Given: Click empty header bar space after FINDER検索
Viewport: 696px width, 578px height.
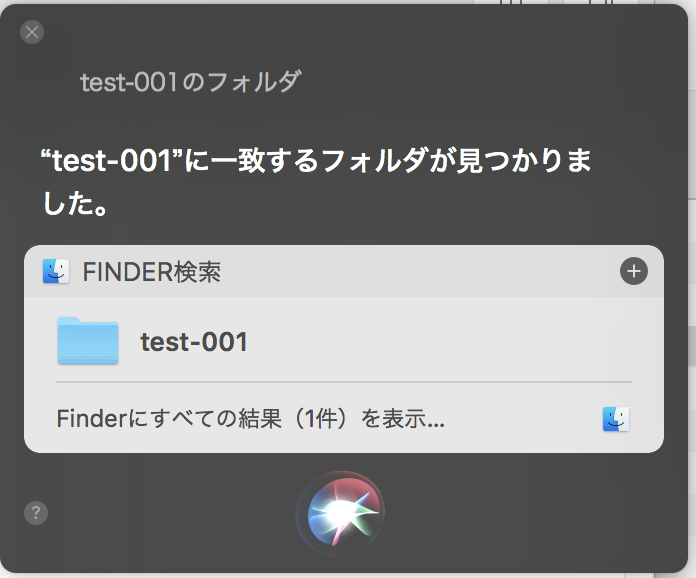Looking at the screenshot, I should (x=420, y=272).
